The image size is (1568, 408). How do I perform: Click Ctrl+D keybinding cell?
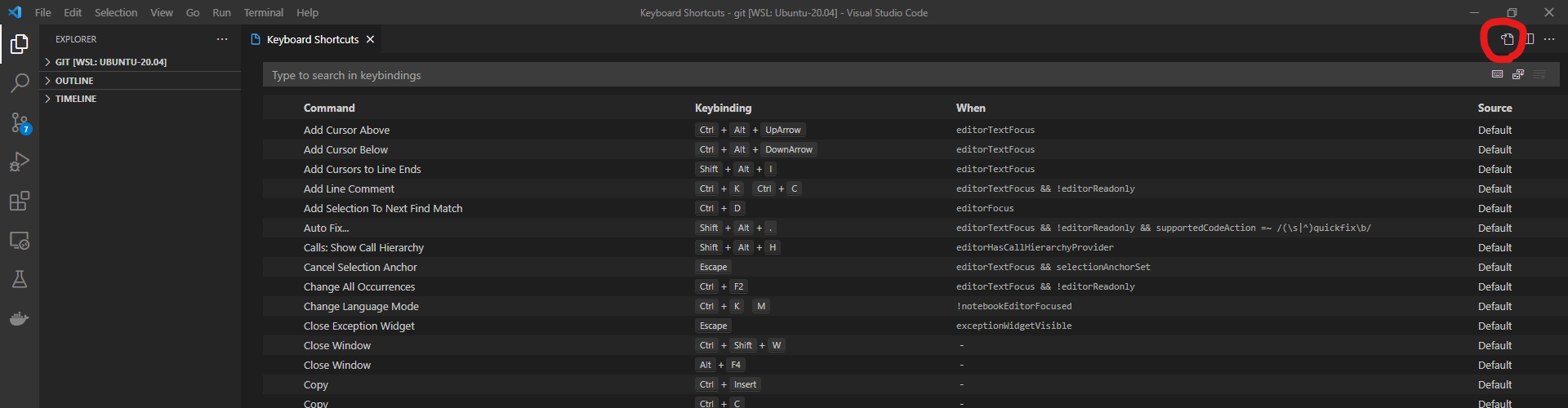pyautogui.click(x=720, y=208)
